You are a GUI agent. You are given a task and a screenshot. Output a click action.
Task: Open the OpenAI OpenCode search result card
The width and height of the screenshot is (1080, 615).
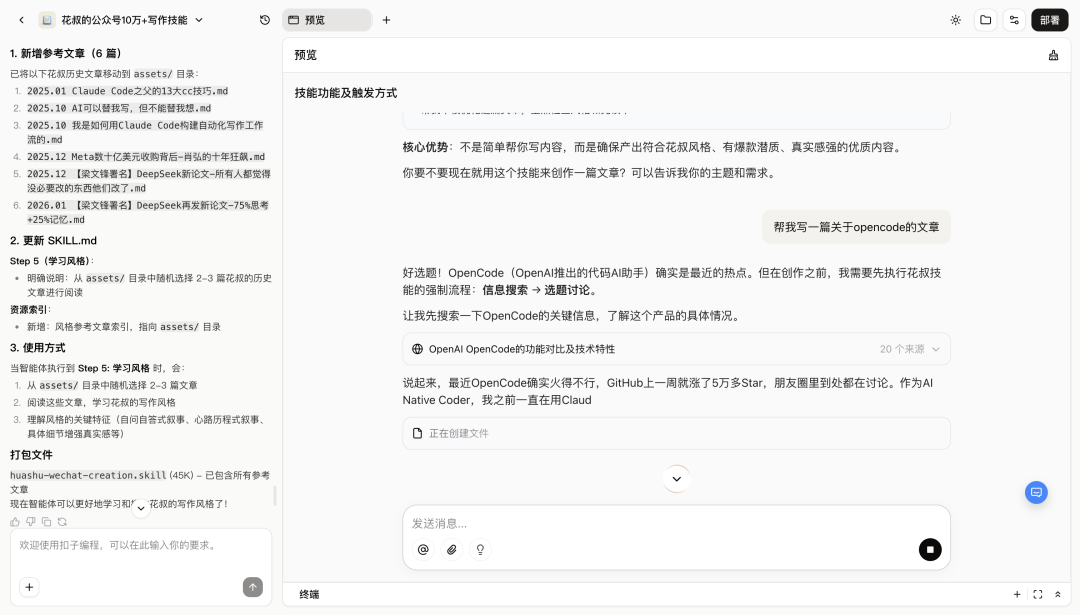(x=676, y=349)
